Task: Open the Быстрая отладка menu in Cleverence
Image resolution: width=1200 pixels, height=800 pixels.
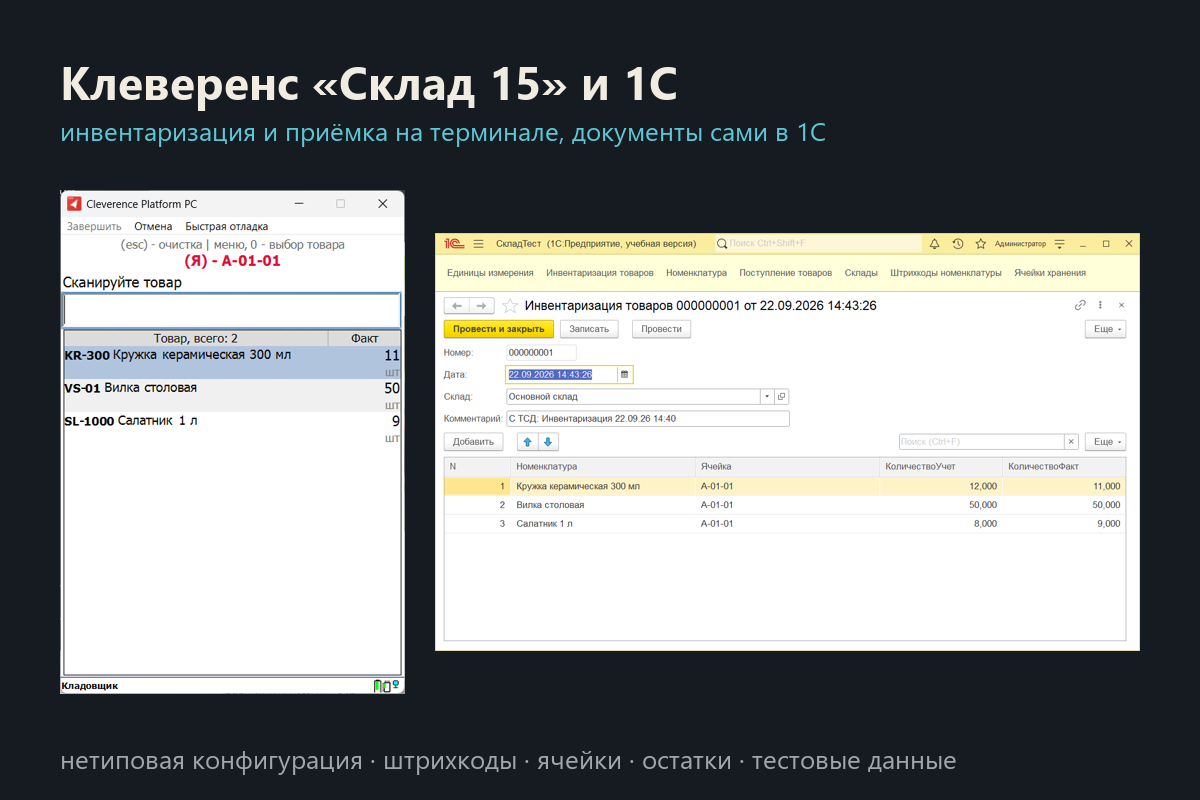Action: click(227, 227)
